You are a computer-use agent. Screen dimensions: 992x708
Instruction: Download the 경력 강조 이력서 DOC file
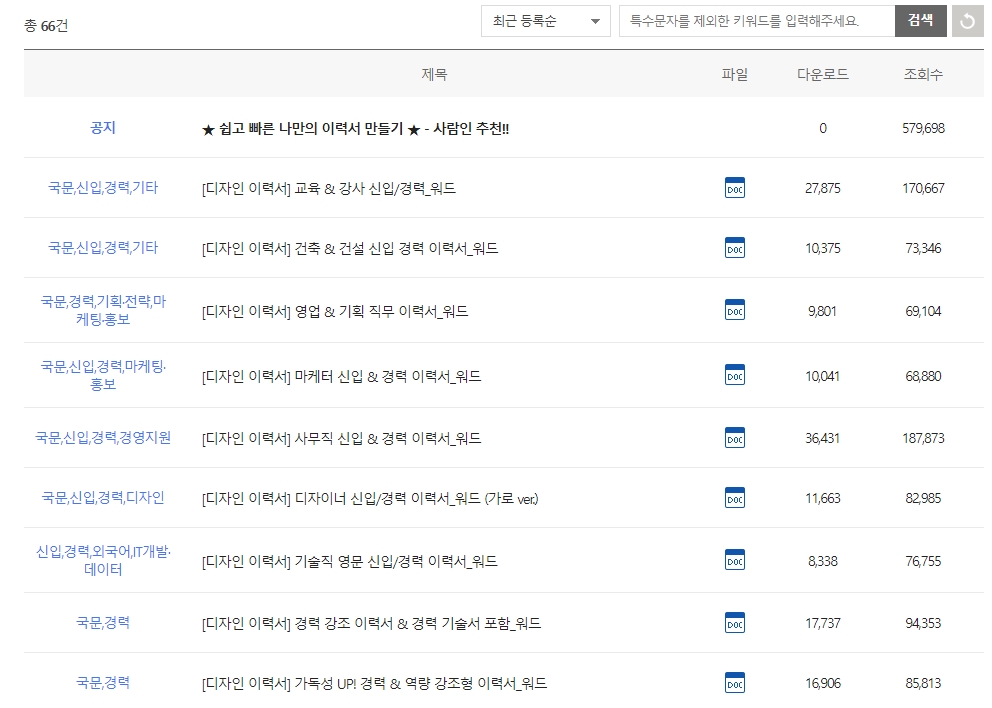[x=735, y=621]
